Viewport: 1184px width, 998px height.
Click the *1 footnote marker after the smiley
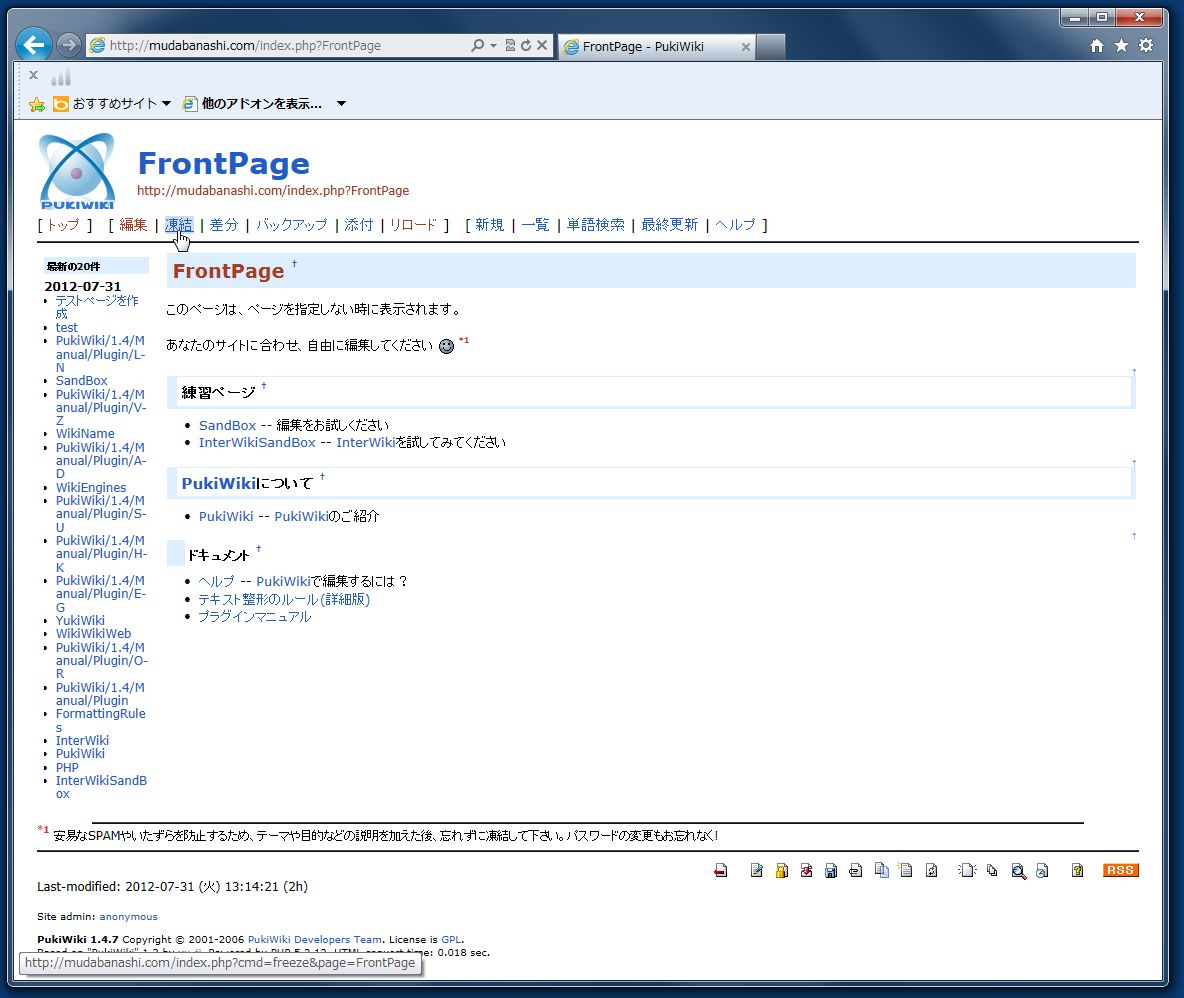464,340
